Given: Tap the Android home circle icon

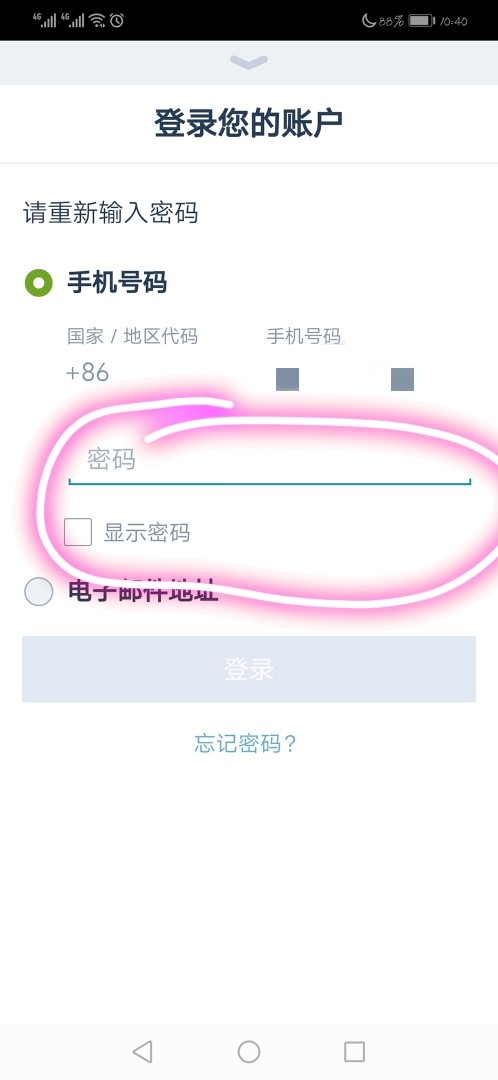Looking at the screenshot, I should 249,1051.
